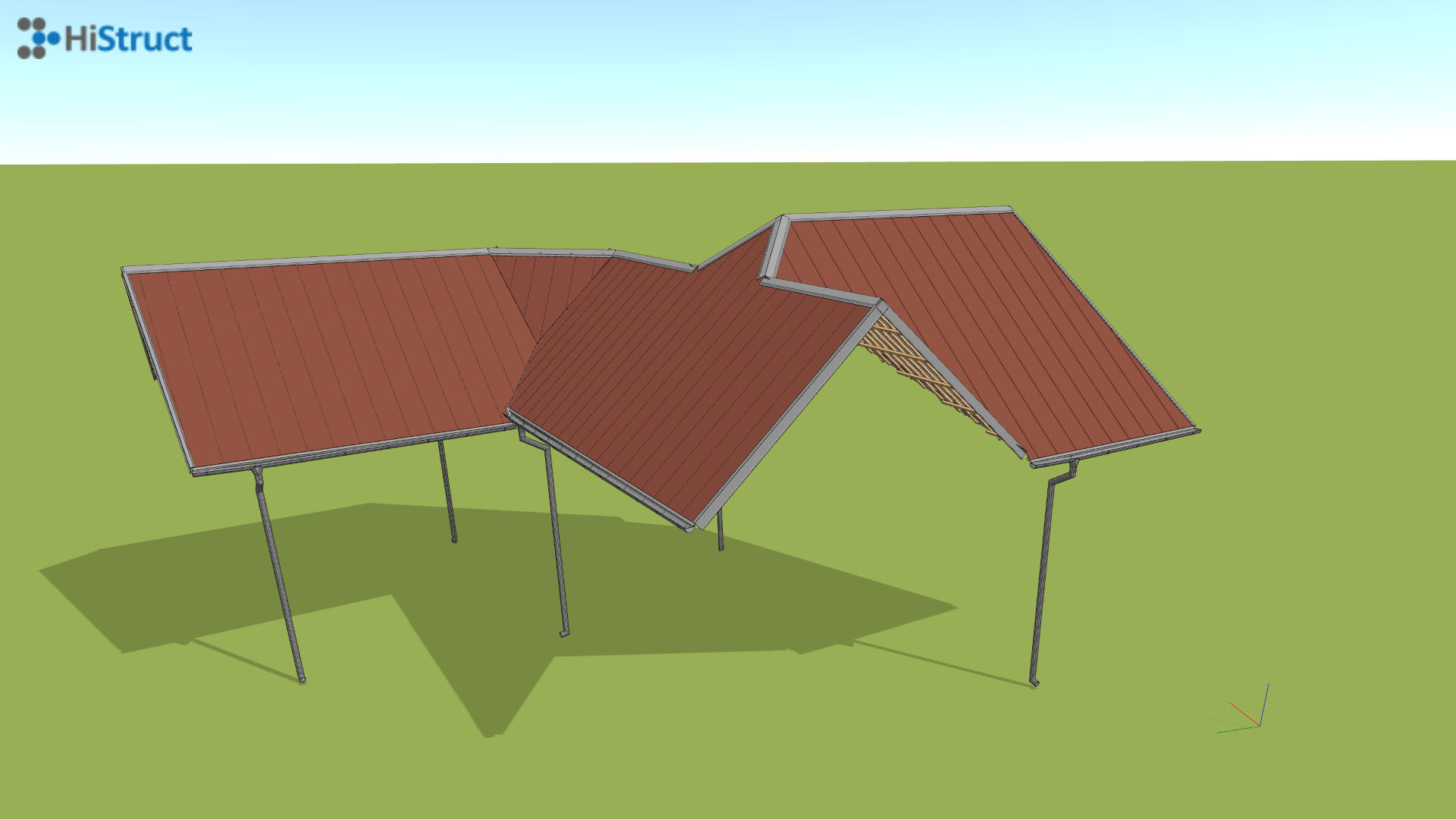Click the axis gizmo origin point
Viewport: 1456px width, 819px height.
coord(1260,726)
